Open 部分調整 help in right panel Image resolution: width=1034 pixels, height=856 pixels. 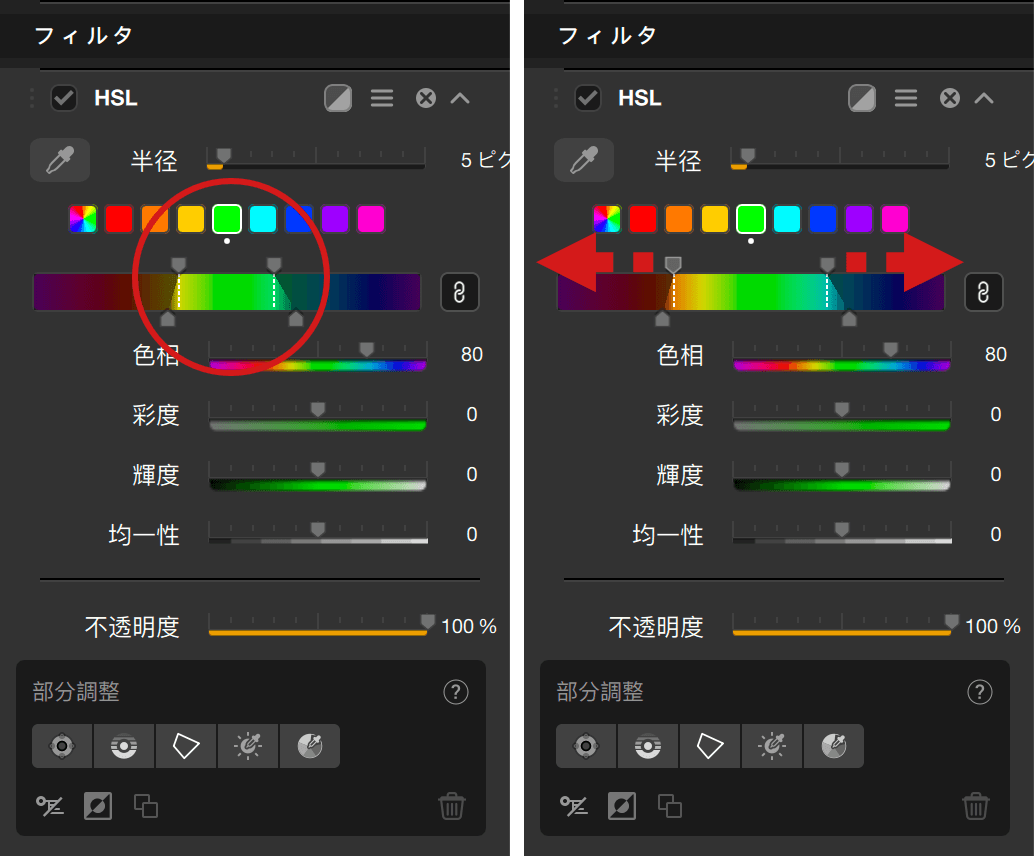click(x=979, y=692)
